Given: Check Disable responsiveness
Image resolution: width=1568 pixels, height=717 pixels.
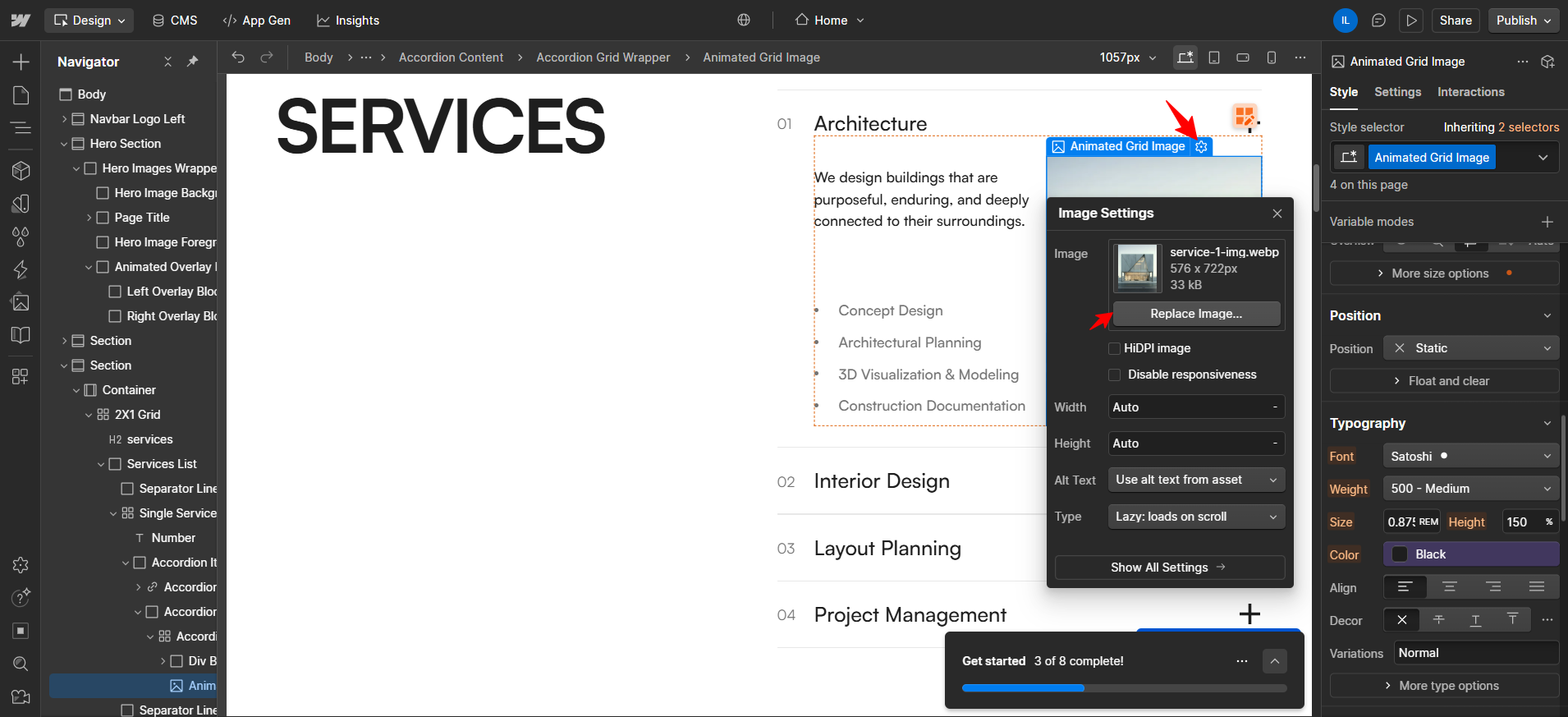Looking at the screenshot, I should coord(1114,375).
